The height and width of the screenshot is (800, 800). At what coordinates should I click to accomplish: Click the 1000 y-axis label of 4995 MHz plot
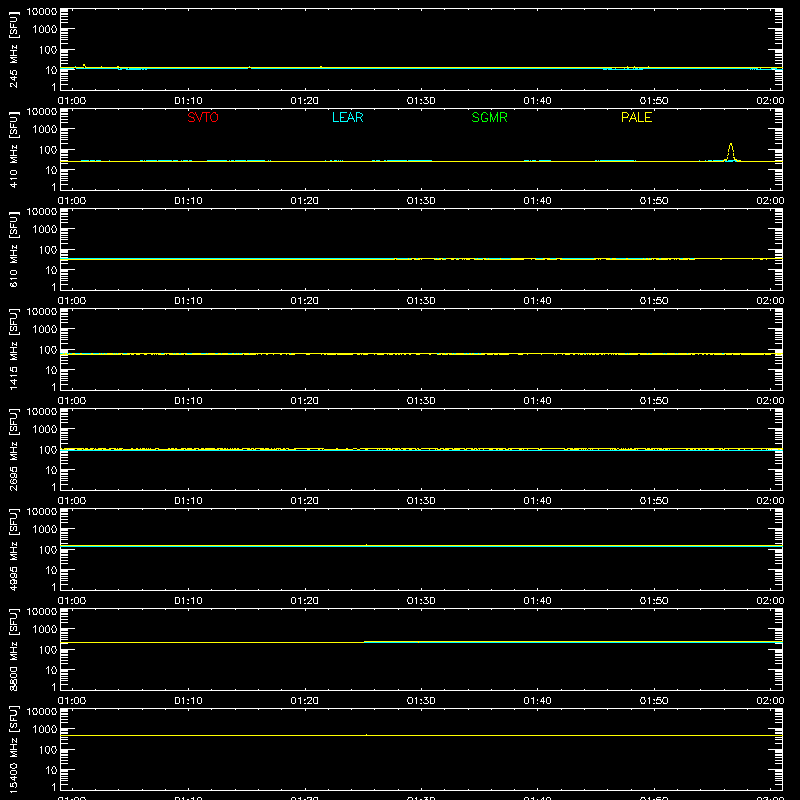[x=45, y=530]
